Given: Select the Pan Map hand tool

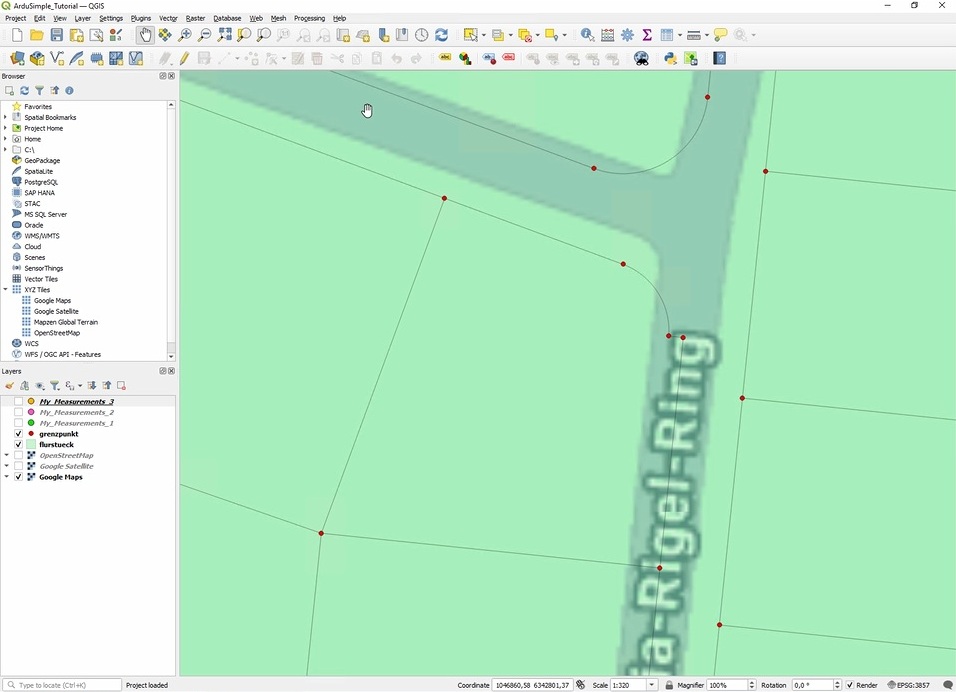Looking at the screenshot, I should coord(145,35).
